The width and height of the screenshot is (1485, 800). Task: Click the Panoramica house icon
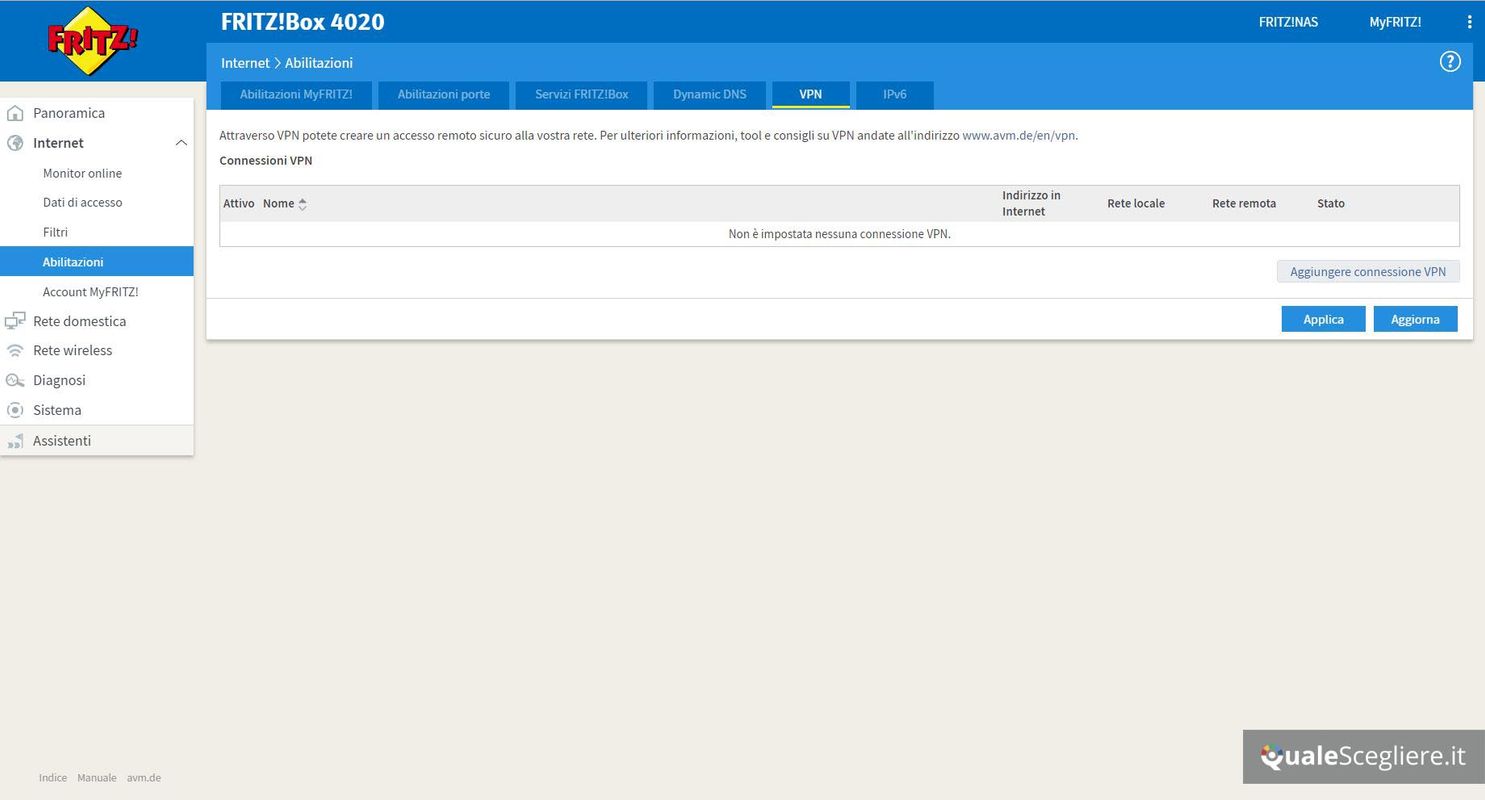tap(15, 113)
